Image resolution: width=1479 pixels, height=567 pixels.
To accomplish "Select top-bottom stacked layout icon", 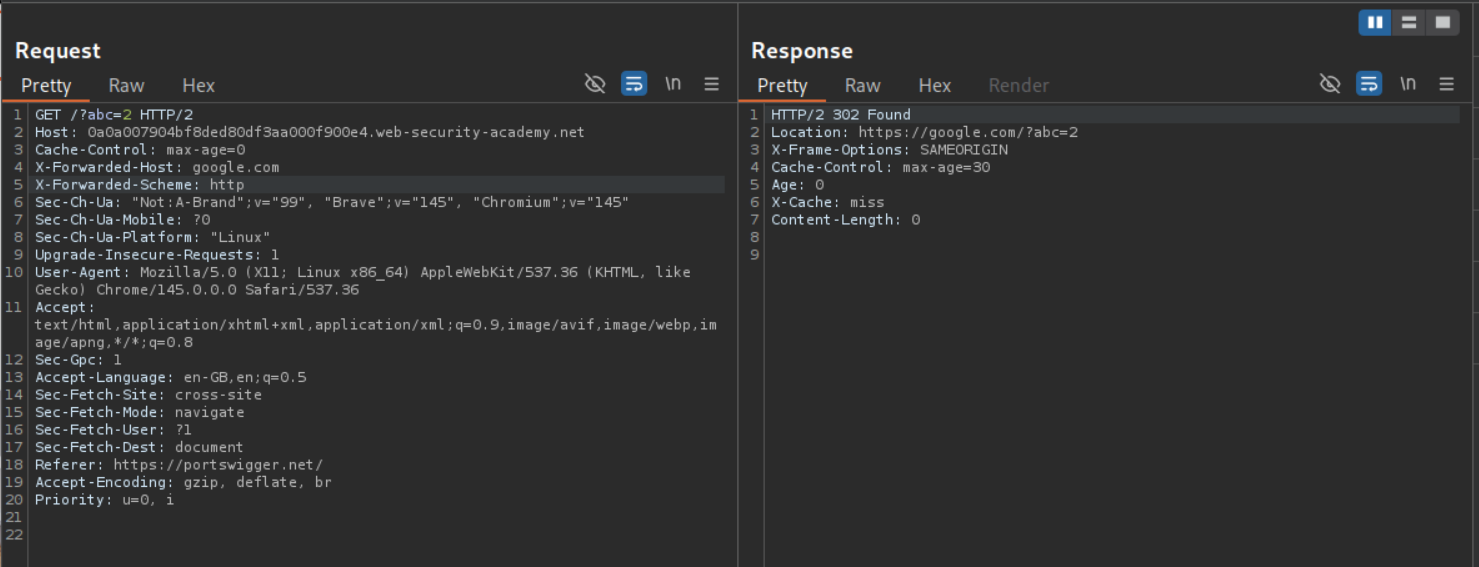I will point(1409,22).
